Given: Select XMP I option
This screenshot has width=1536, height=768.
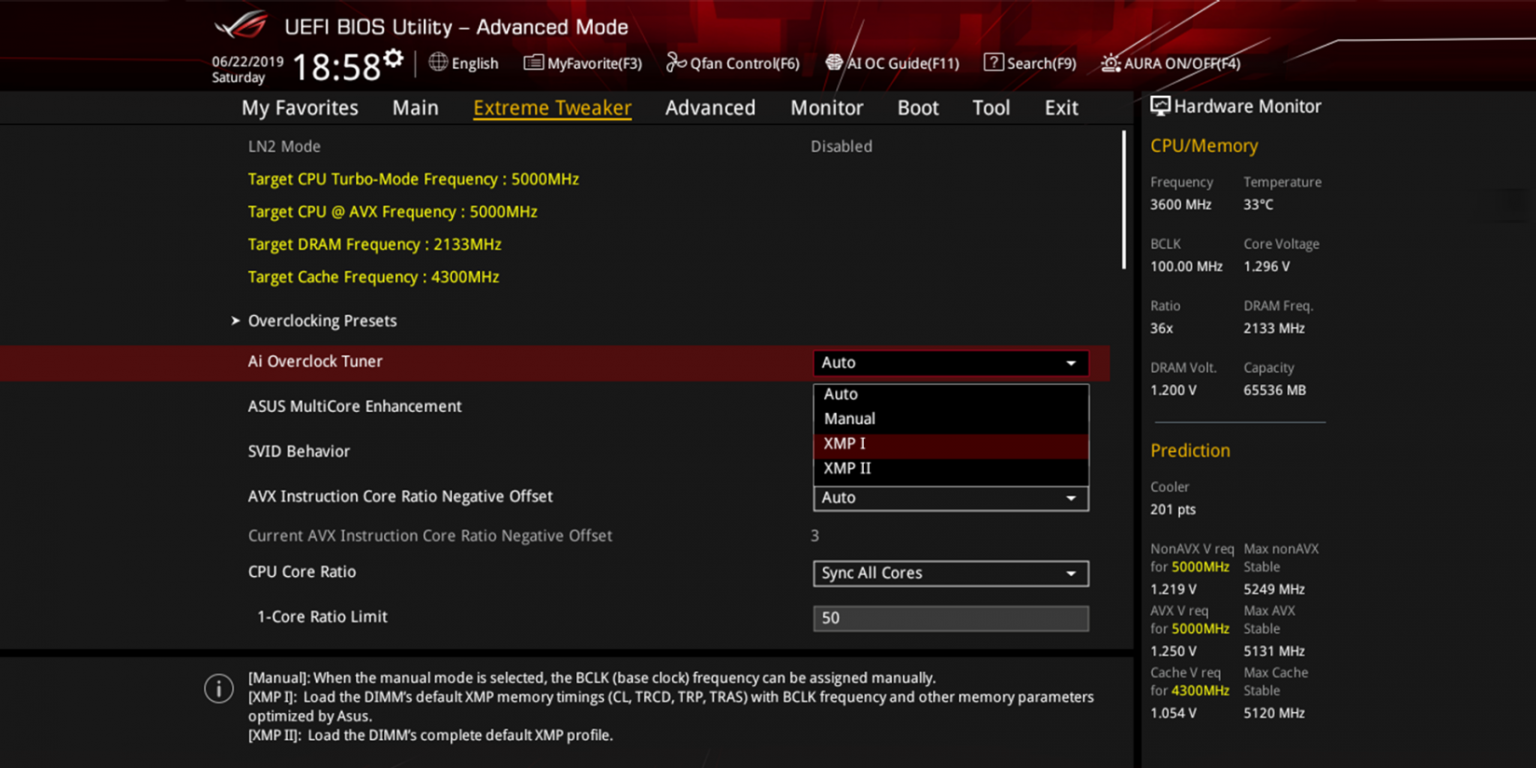Looking at the screenshot, I should click(x=950, y=444).
